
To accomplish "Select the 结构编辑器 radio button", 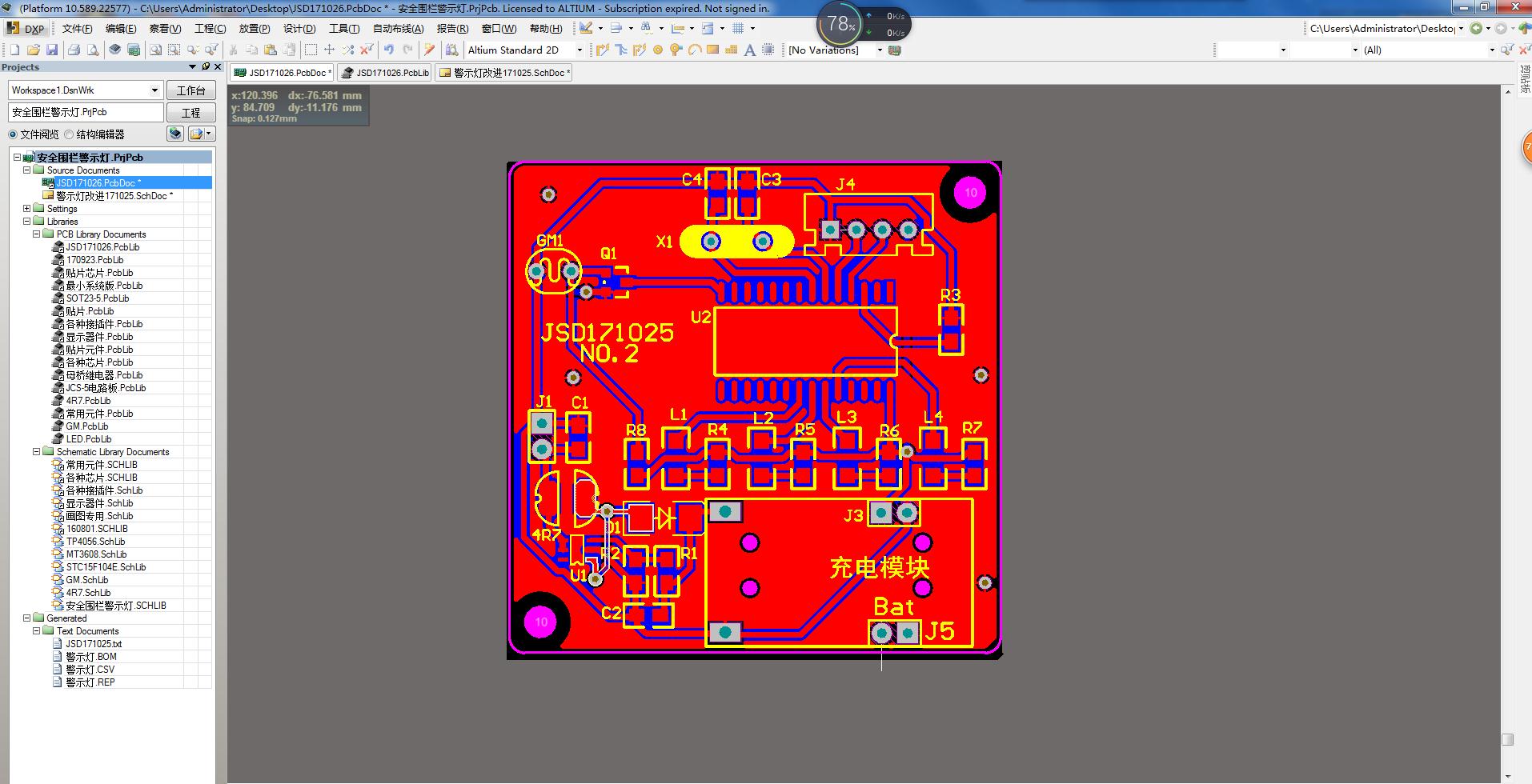I will [x=69, y=134].
